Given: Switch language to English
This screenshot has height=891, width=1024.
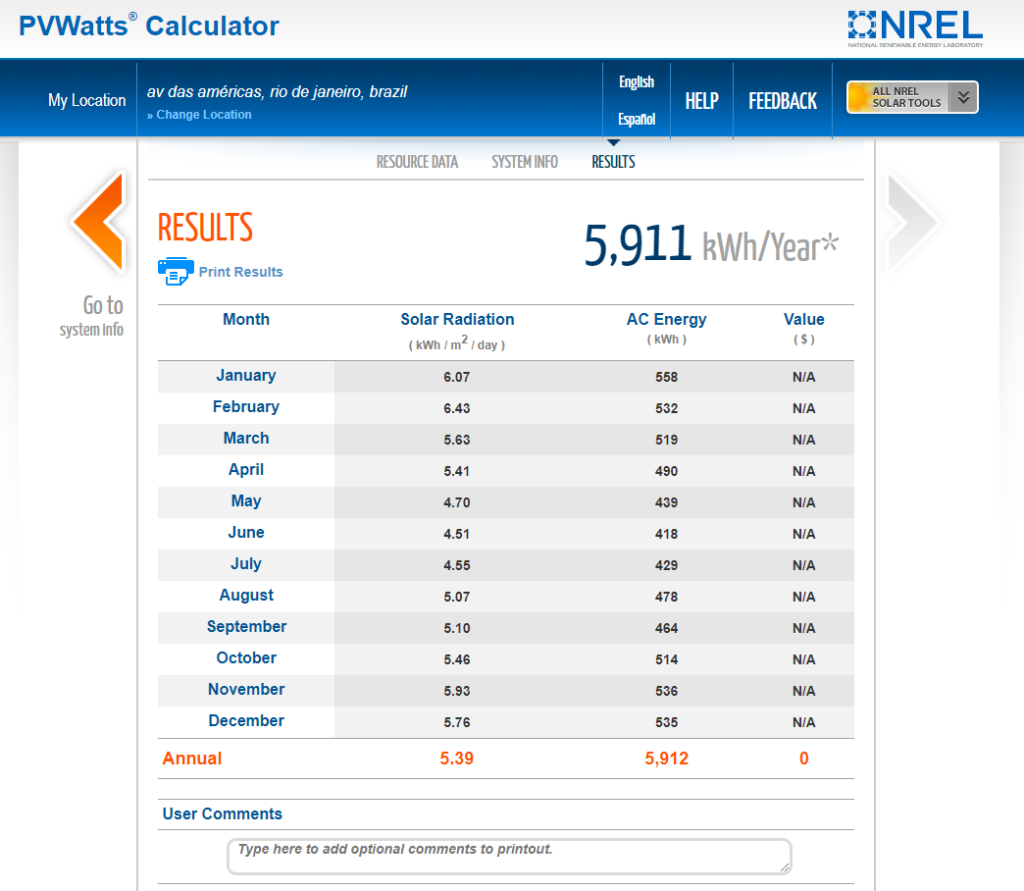Looking at the screenshot, I should (x=637, y=82).
